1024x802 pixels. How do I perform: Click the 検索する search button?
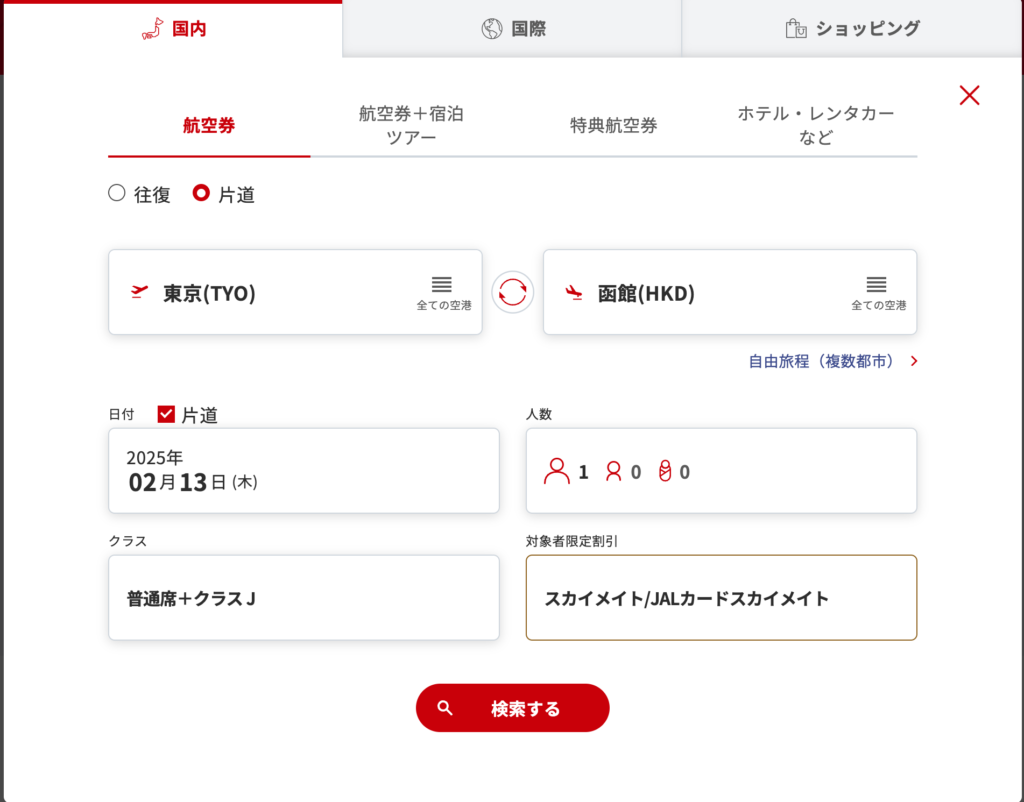tap(513, 708)
